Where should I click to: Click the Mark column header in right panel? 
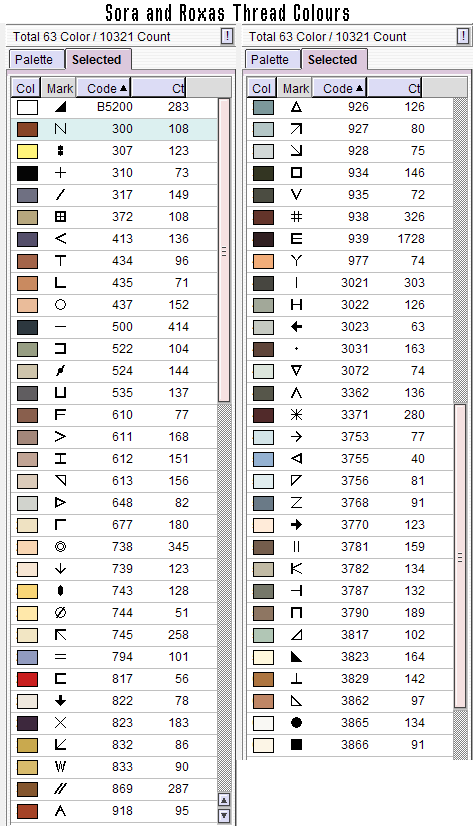[x=295, y=88]
